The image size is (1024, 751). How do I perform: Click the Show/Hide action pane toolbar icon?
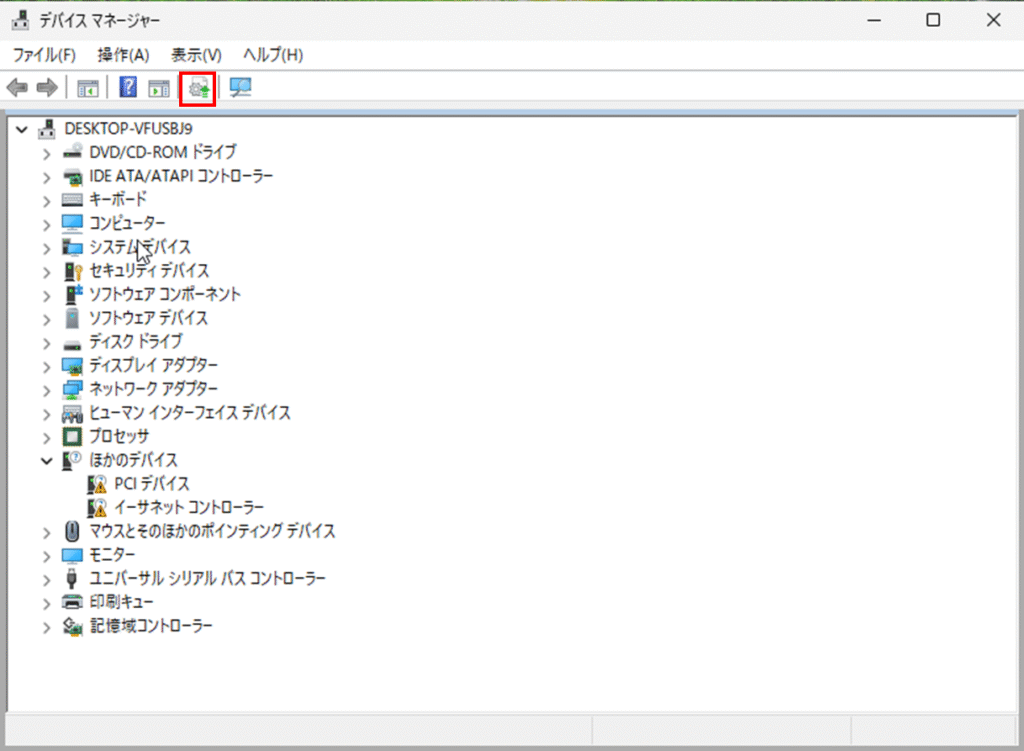point(159,88)
